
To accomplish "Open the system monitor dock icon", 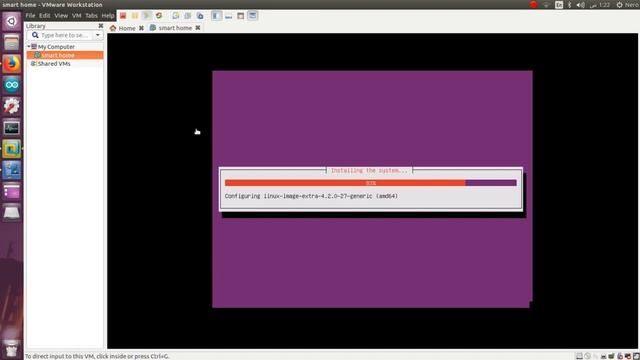I will (11, 127).
